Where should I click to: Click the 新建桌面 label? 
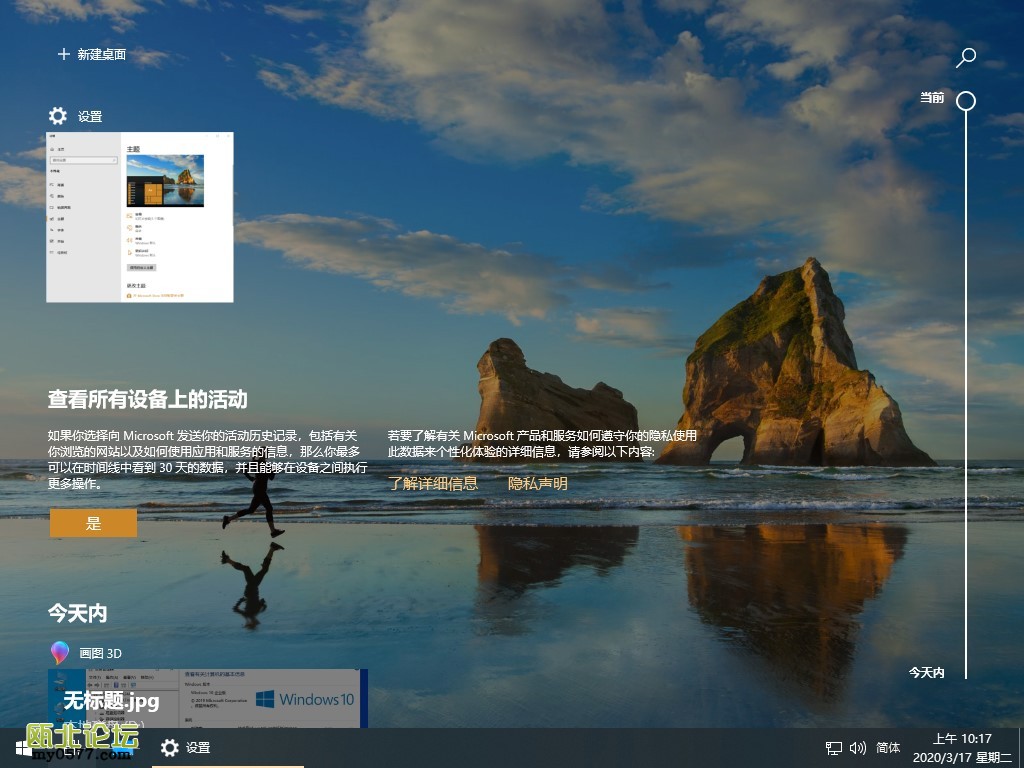[102, 55]
